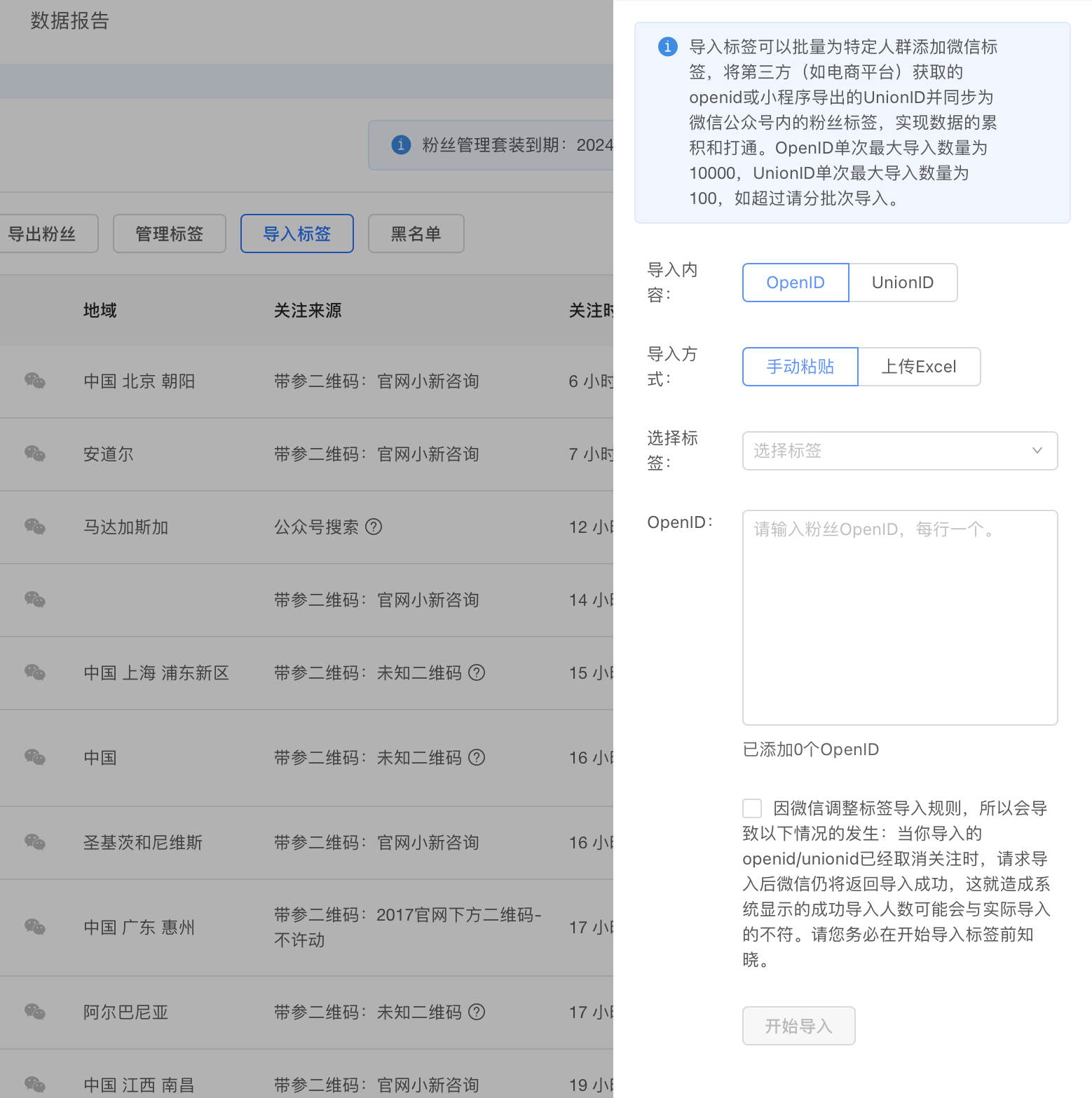Tick the WeChat rule acknowledgment checkbox
Screen dimensions: 1092x1098
pyautogui.click(x=752, y=808)
